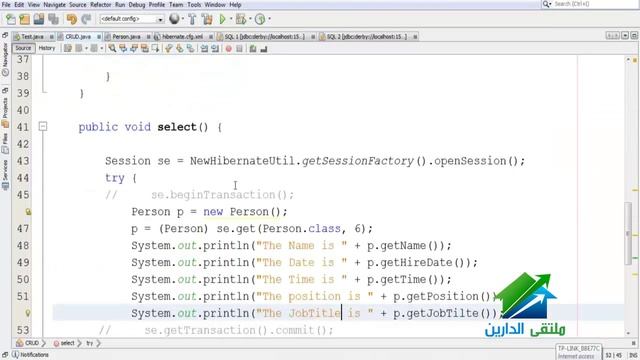
Task: Click the red Start Macro Recording icon
Action: tap(229, 49)
